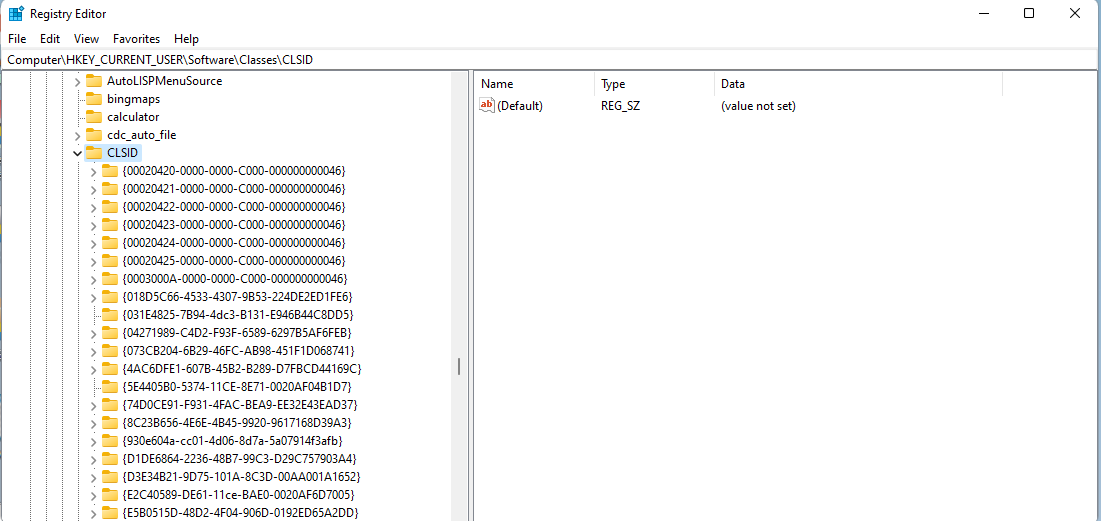Select key {00020423-0000-0000-C000-000000000046}
The height and width of the screenshot is (521, 1101).
point(234,225)
